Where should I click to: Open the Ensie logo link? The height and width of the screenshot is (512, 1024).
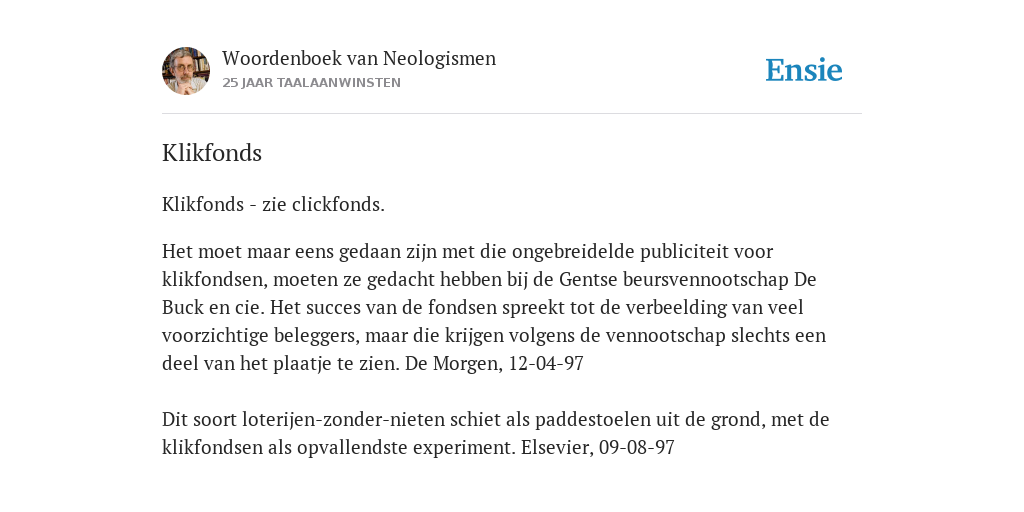pyautogui.click(x=804, y=70)
